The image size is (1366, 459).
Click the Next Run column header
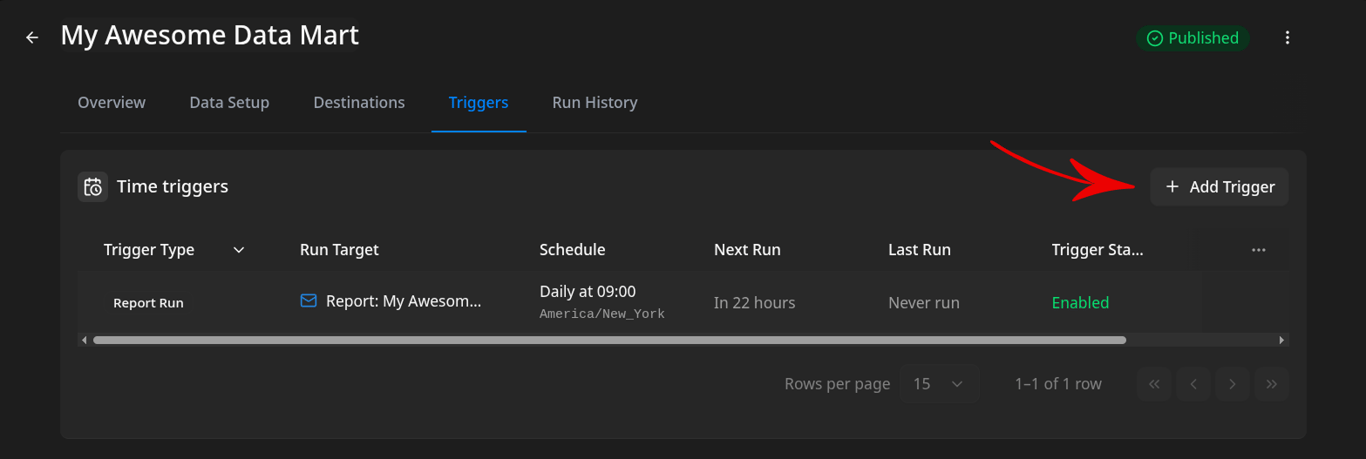pos(747,250)
